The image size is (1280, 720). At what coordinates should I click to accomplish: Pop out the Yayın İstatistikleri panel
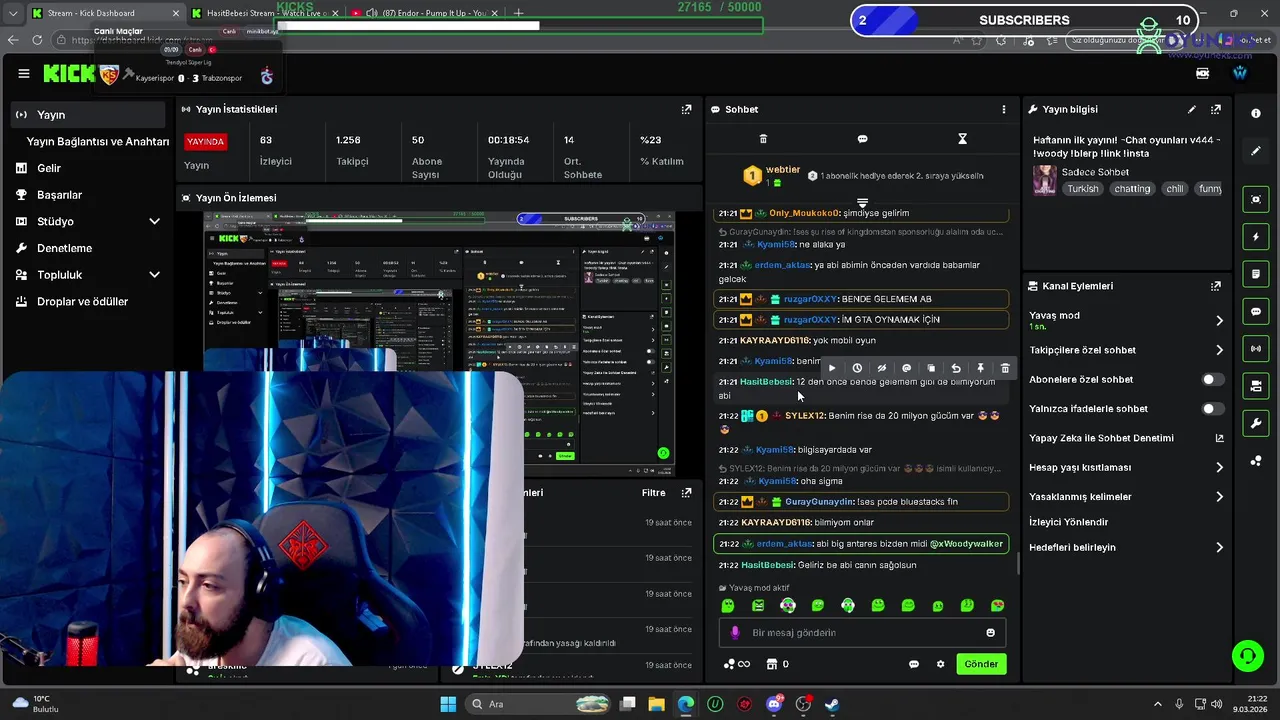pos(686,109)
